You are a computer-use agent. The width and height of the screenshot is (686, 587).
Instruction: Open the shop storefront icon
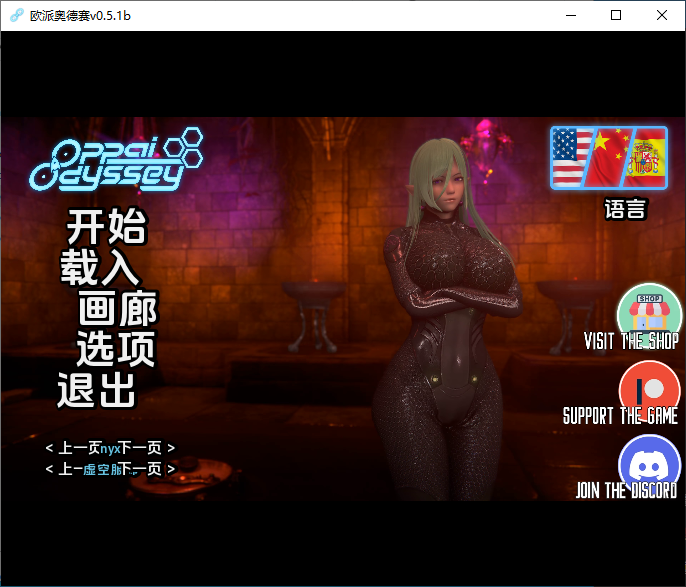pyautogui.click(x=649, y=311)
